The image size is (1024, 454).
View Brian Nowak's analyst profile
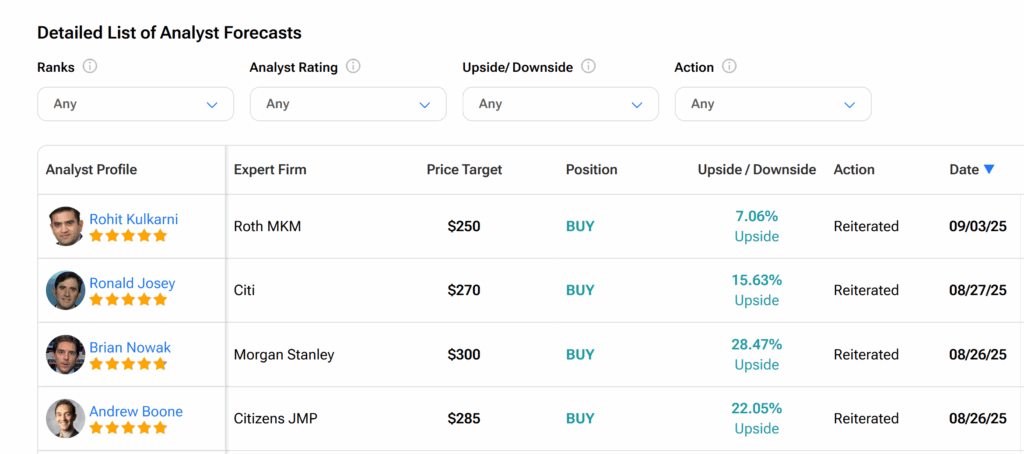pos(130,347)
